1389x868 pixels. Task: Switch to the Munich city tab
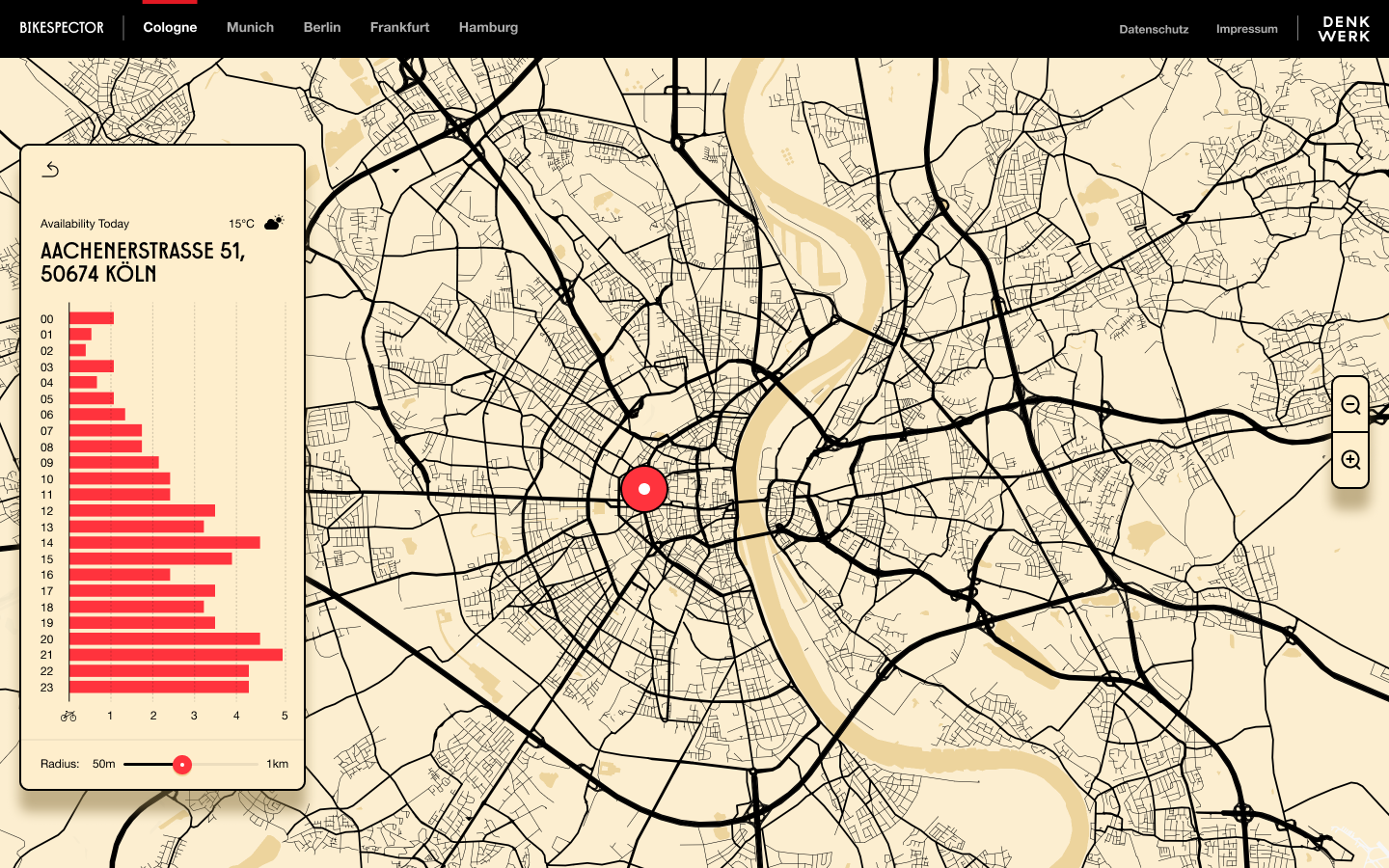[x=250, y=28]
